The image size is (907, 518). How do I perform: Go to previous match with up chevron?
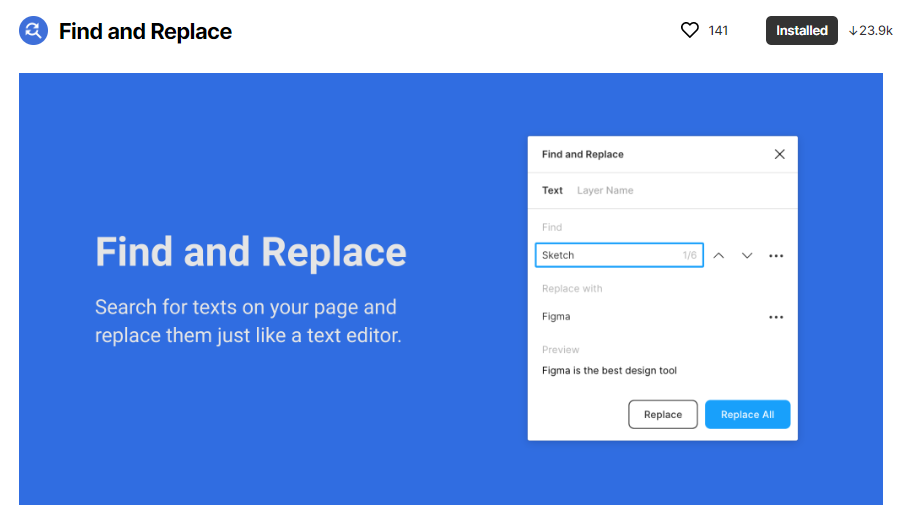click(x=718, y=256)
